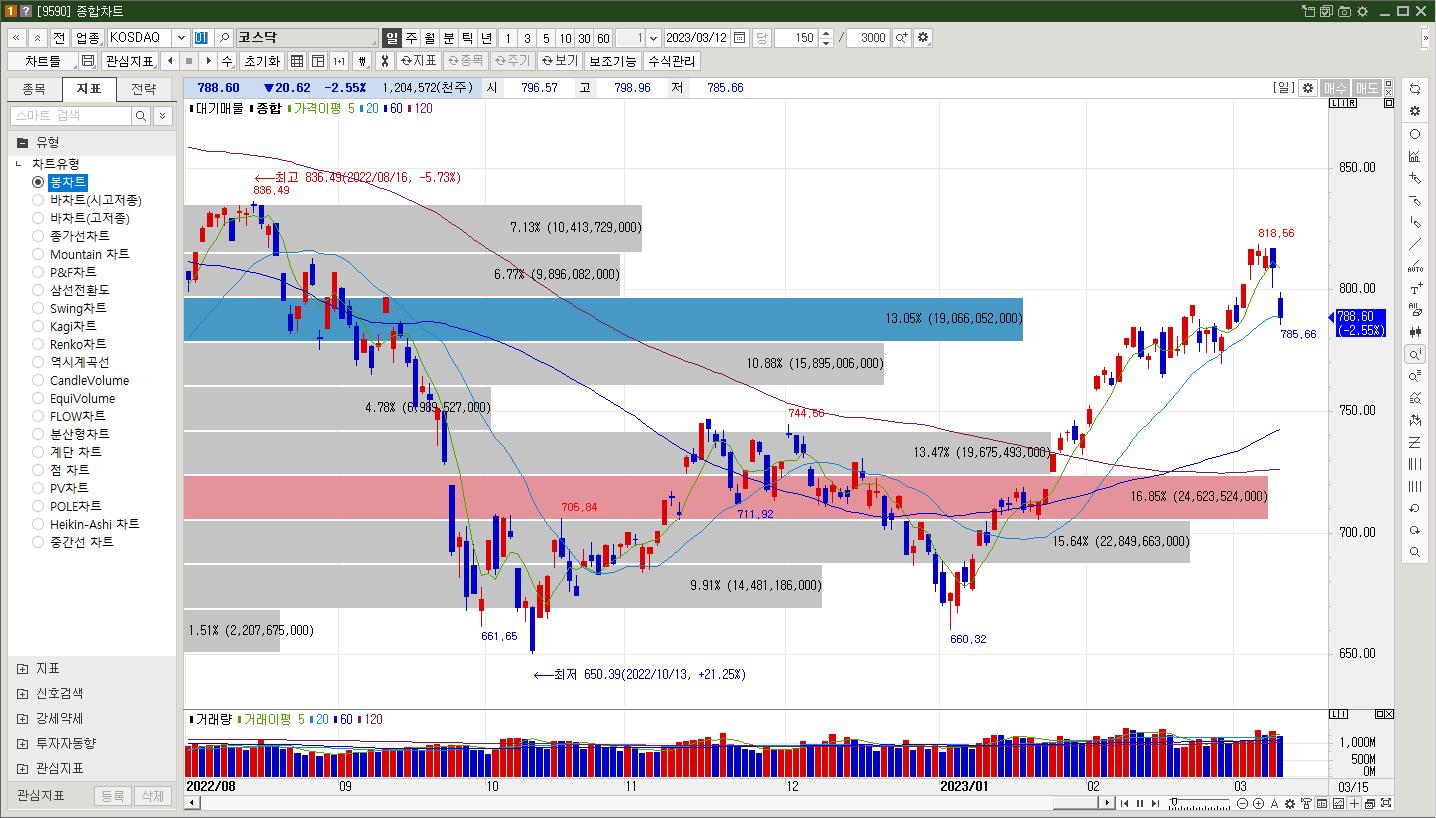Viewport: 1436px width, 818px height.
Task: Expand the 신호검색 section
Action: pyautogui.click(x=23, y=693)
